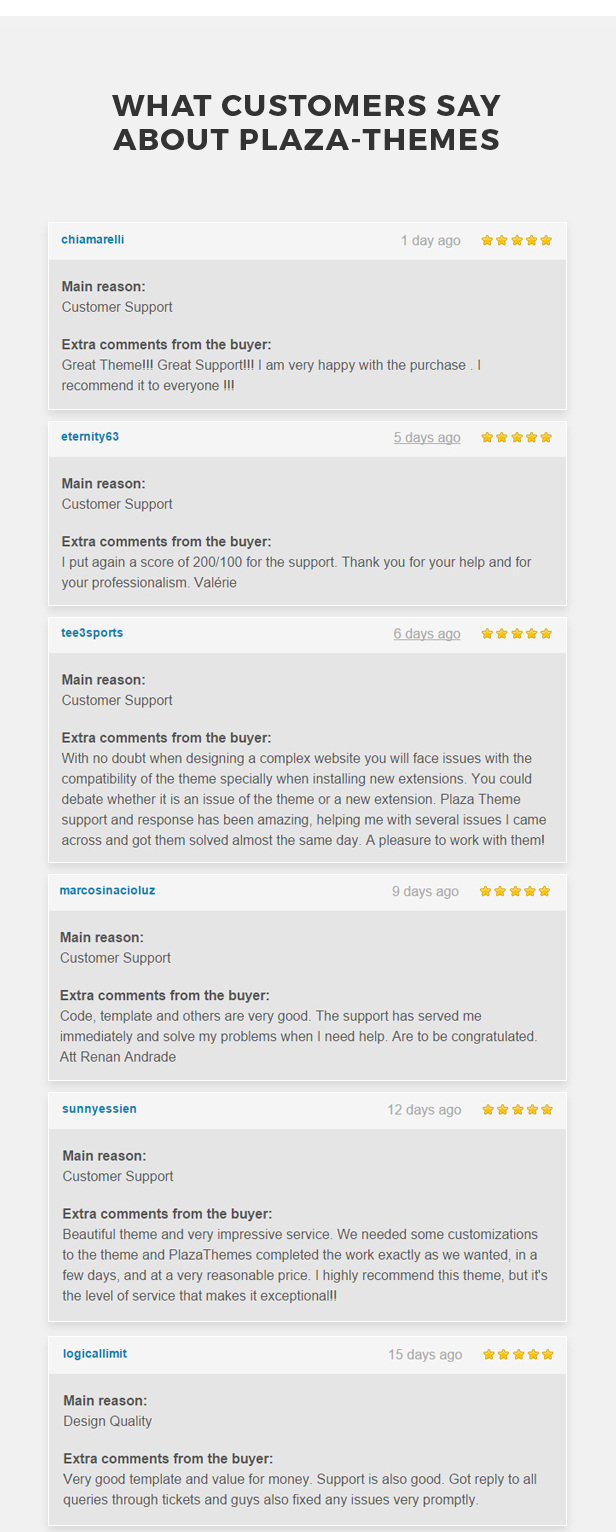Image resolution: width=616 pixels, height=1532 pixels.
Task: Click the star rating on chiamarelli's review
Action: coord(517,240)
